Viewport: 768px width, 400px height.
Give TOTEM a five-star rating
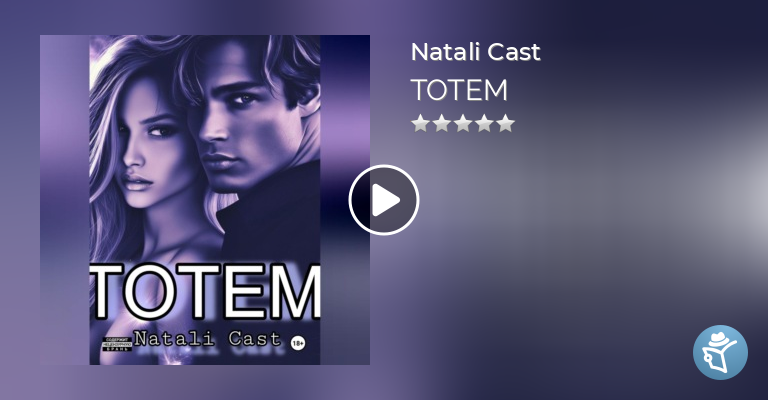[505, 123]
